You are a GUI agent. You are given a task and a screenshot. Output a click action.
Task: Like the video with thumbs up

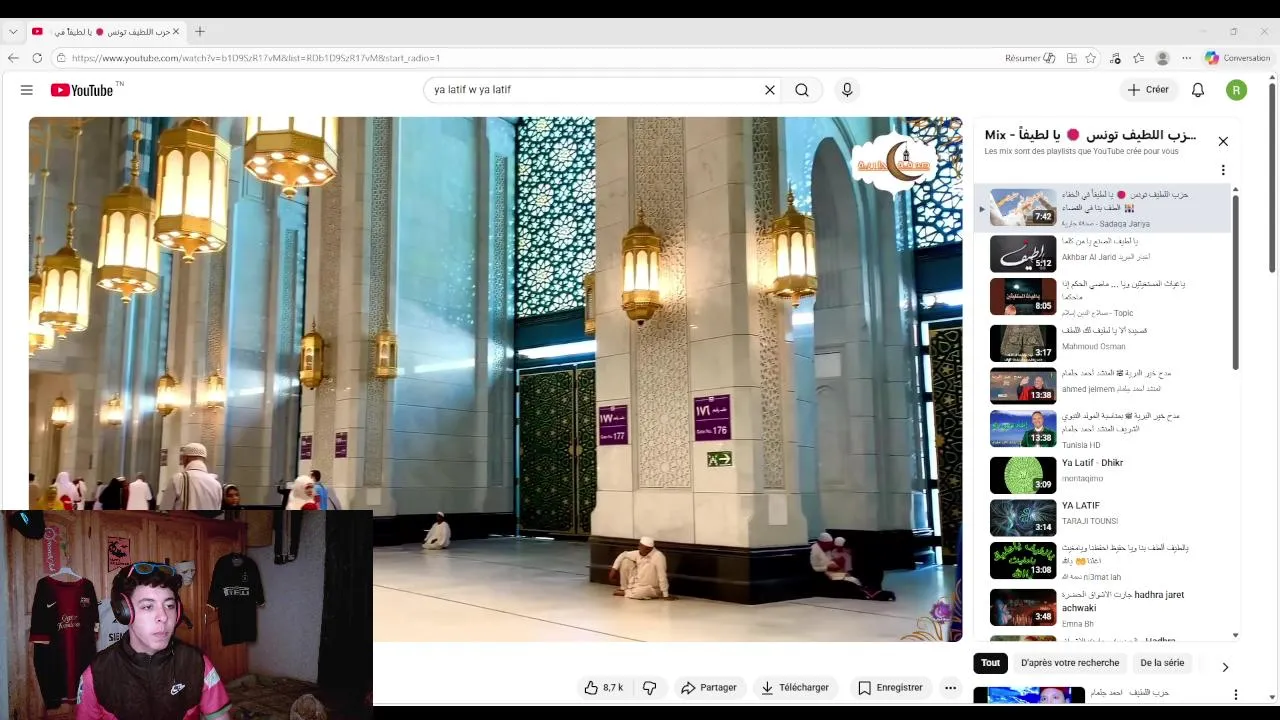pos(603,688)
